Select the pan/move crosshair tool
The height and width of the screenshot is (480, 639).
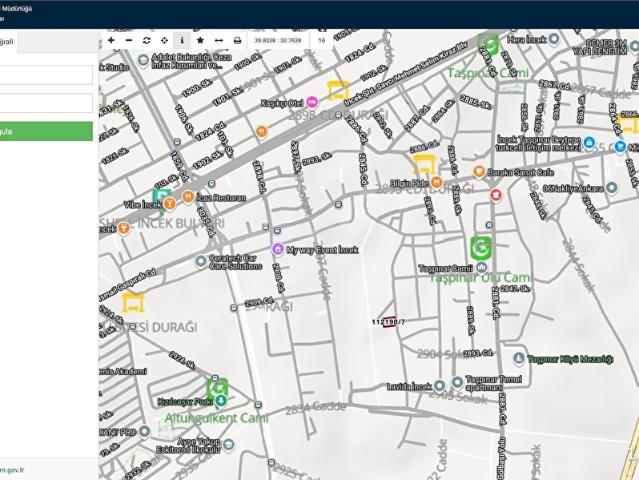click(164, 40)
